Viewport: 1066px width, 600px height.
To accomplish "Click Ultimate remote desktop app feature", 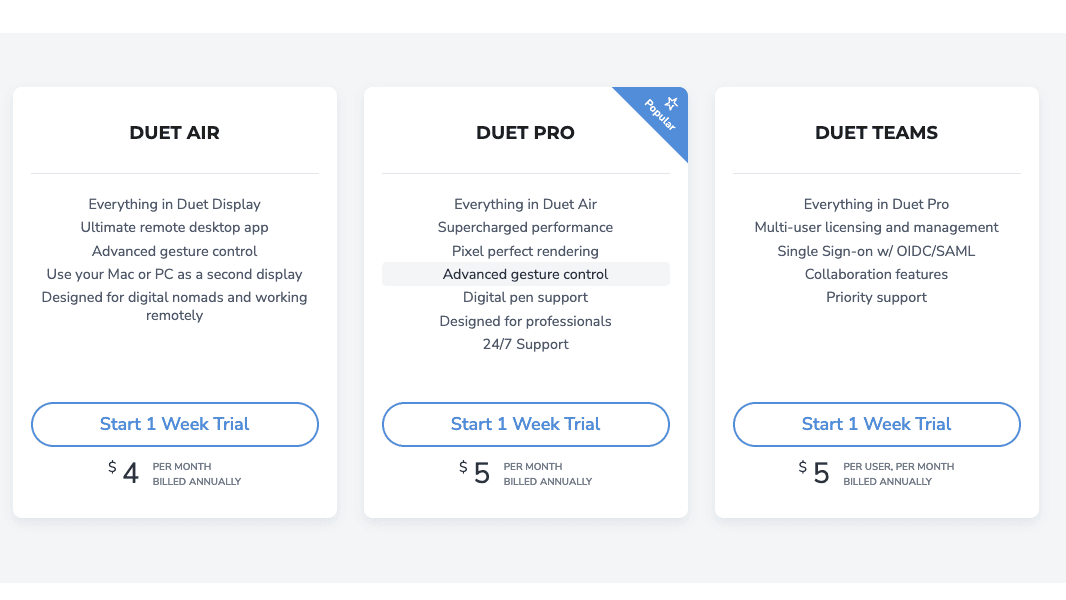I will pyautogui.click(x=175, y=227).
